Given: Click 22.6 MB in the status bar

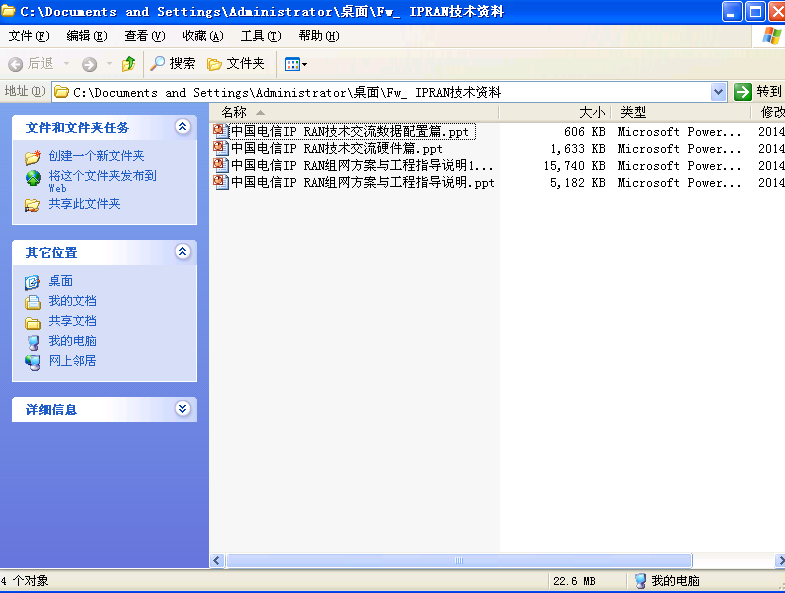Looking at the screenshot, I should click(574, 581).
